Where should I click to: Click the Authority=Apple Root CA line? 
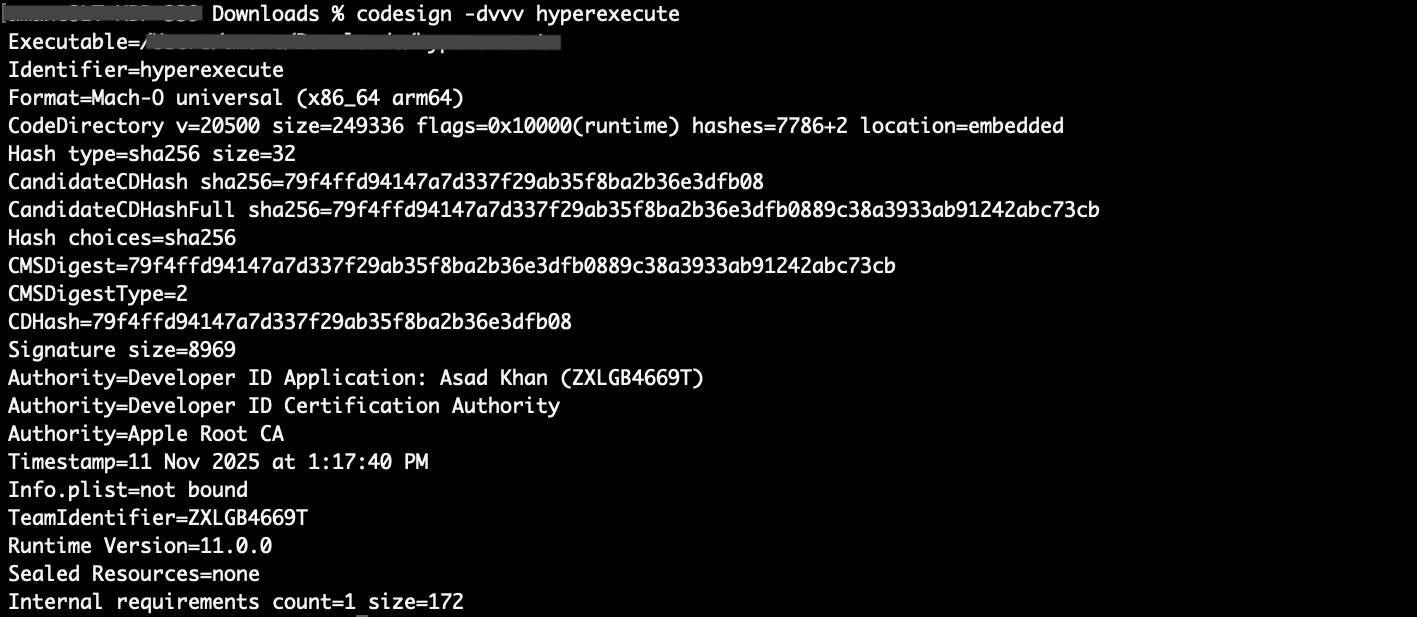[146, 434]
